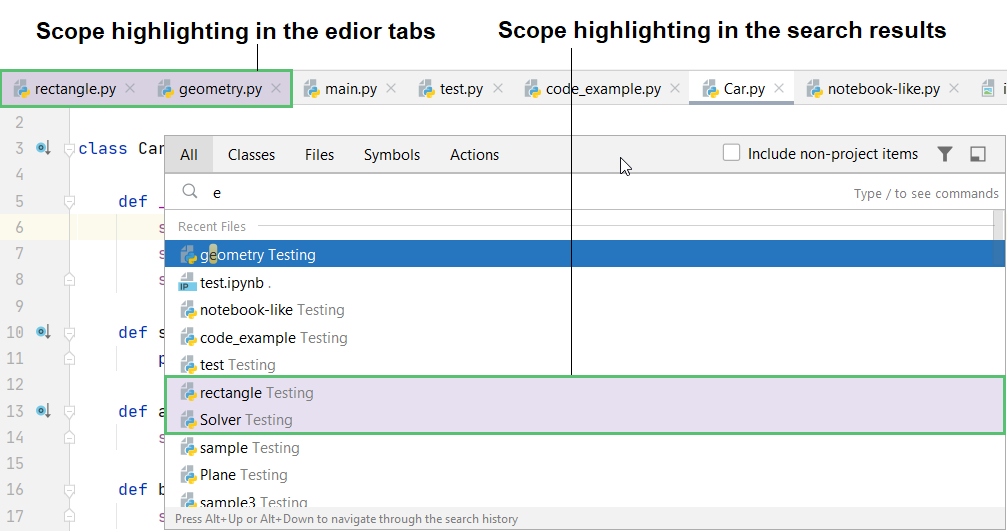Collapse the def fold marker on line 10

click(69, 332)
